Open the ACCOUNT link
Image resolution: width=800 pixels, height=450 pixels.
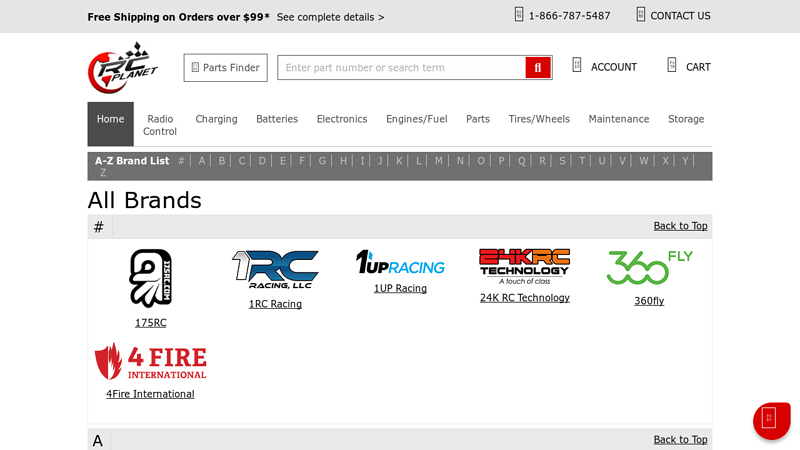tap(614, 67)
